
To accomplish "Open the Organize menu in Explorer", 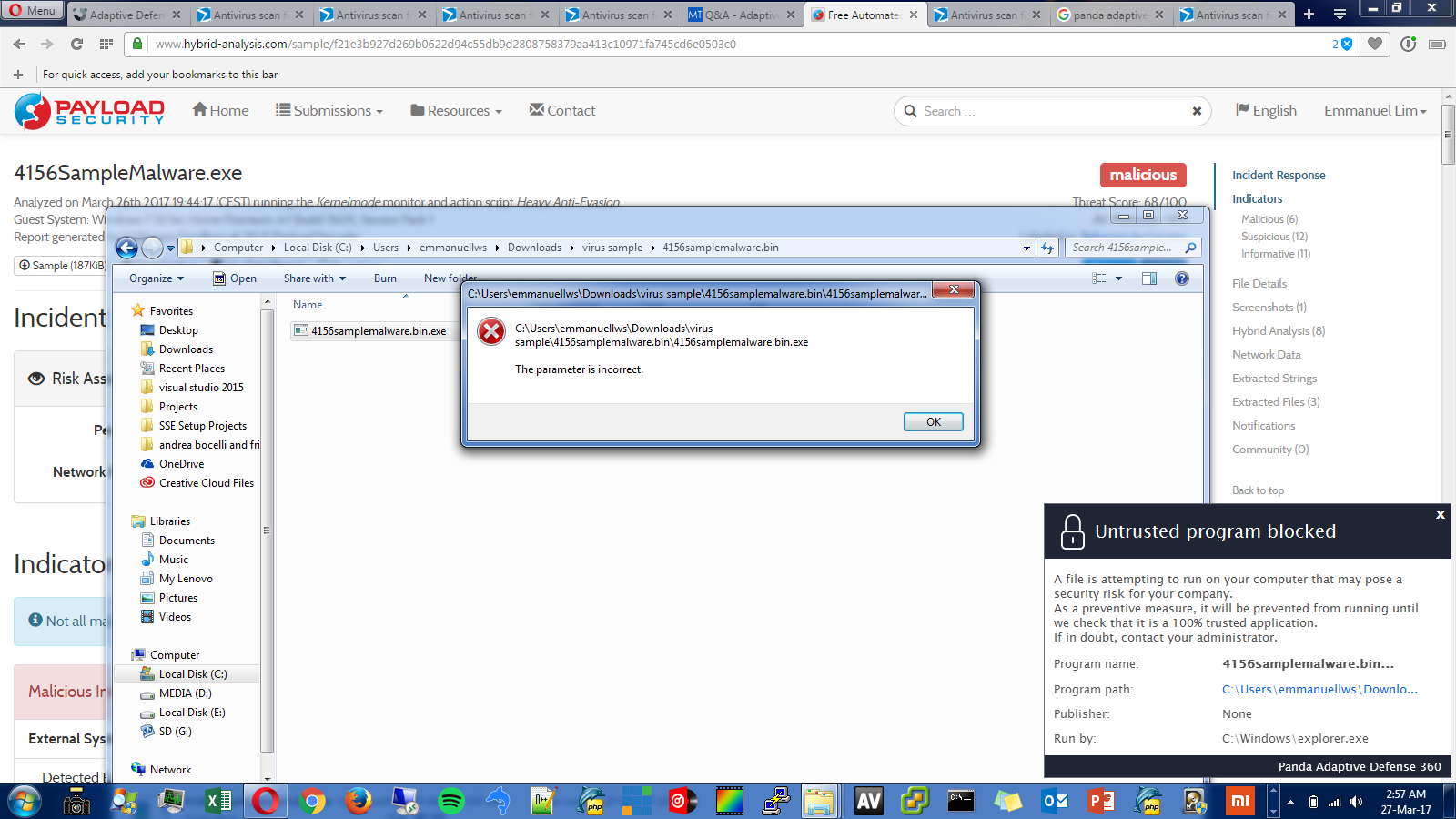I will [157, 278].
